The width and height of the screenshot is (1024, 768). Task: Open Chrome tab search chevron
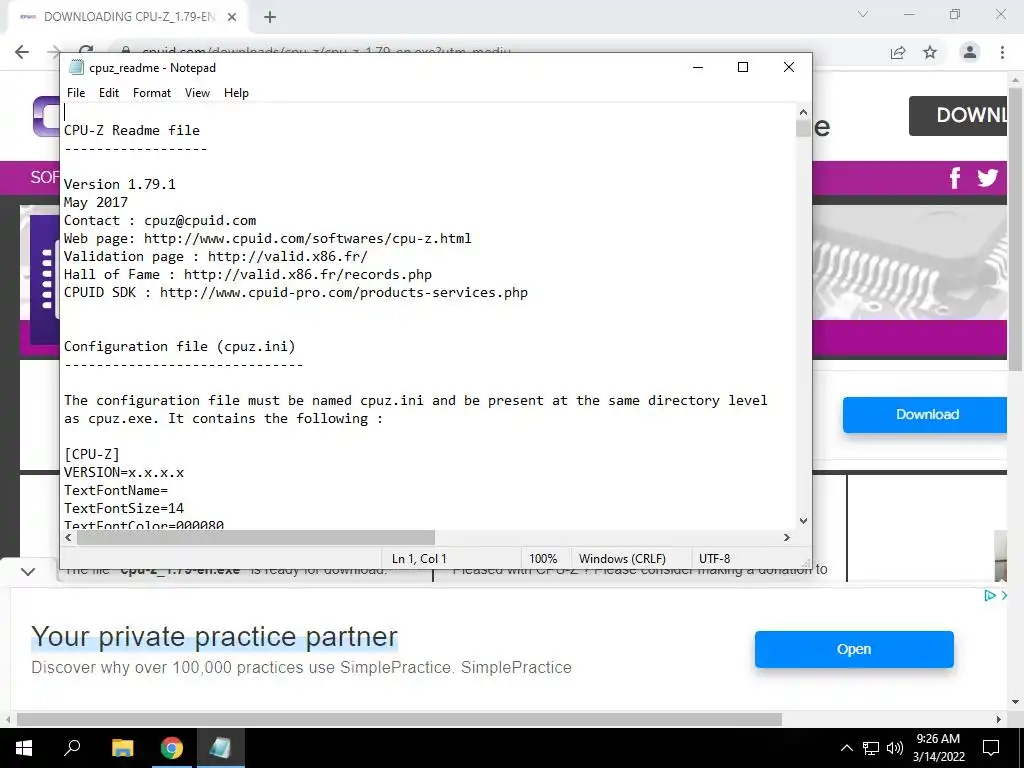click(863, 14)
